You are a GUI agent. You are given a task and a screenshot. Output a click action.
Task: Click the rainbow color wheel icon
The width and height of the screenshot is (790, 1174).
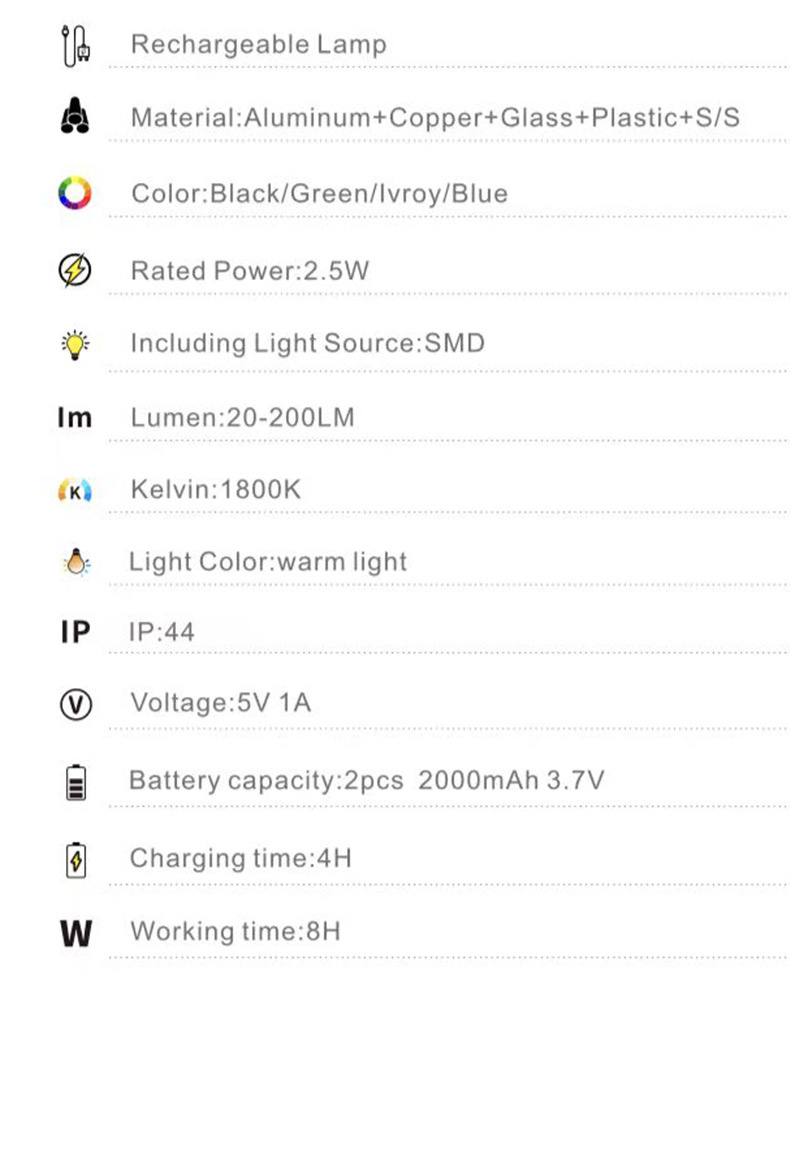[75, 192]
